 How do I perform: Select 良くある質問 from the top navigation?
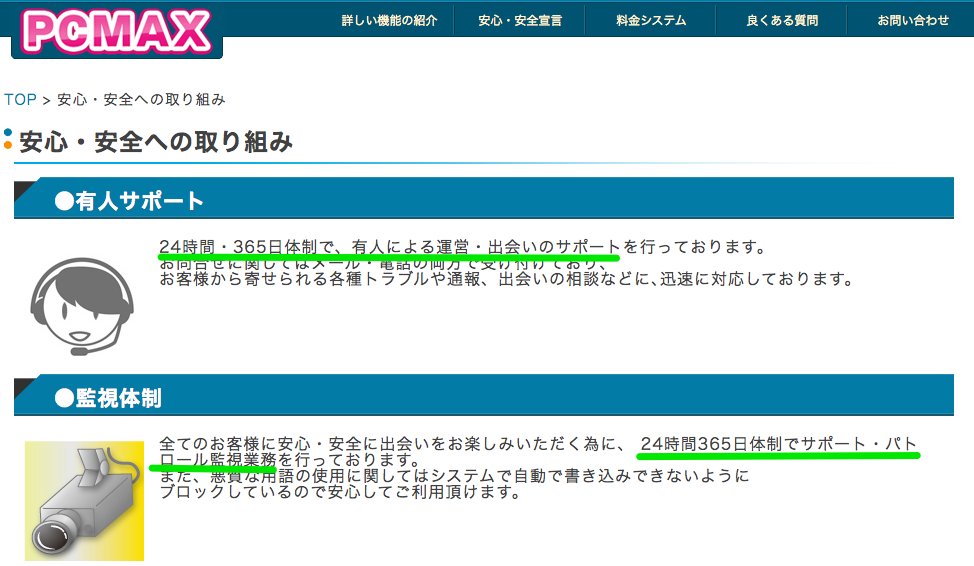[781, 20]
